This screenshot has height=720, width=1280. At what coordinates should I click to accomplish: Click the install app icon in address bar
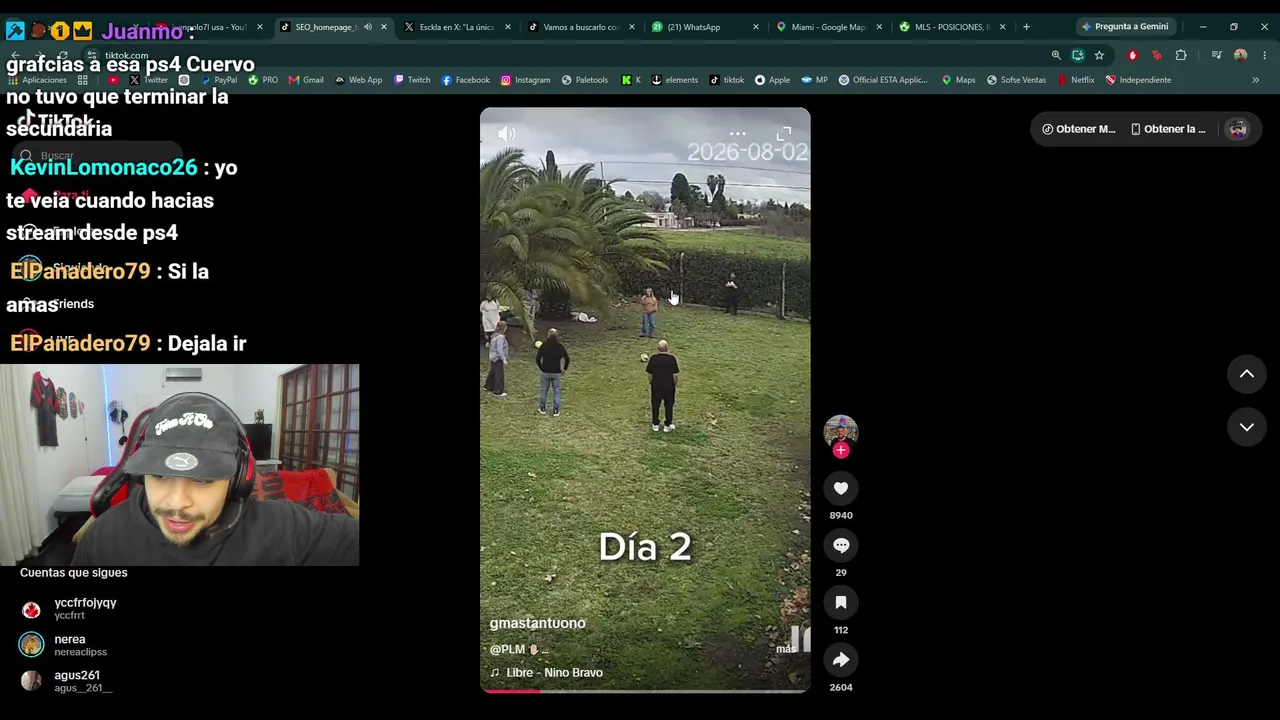tap(1078, 55)
